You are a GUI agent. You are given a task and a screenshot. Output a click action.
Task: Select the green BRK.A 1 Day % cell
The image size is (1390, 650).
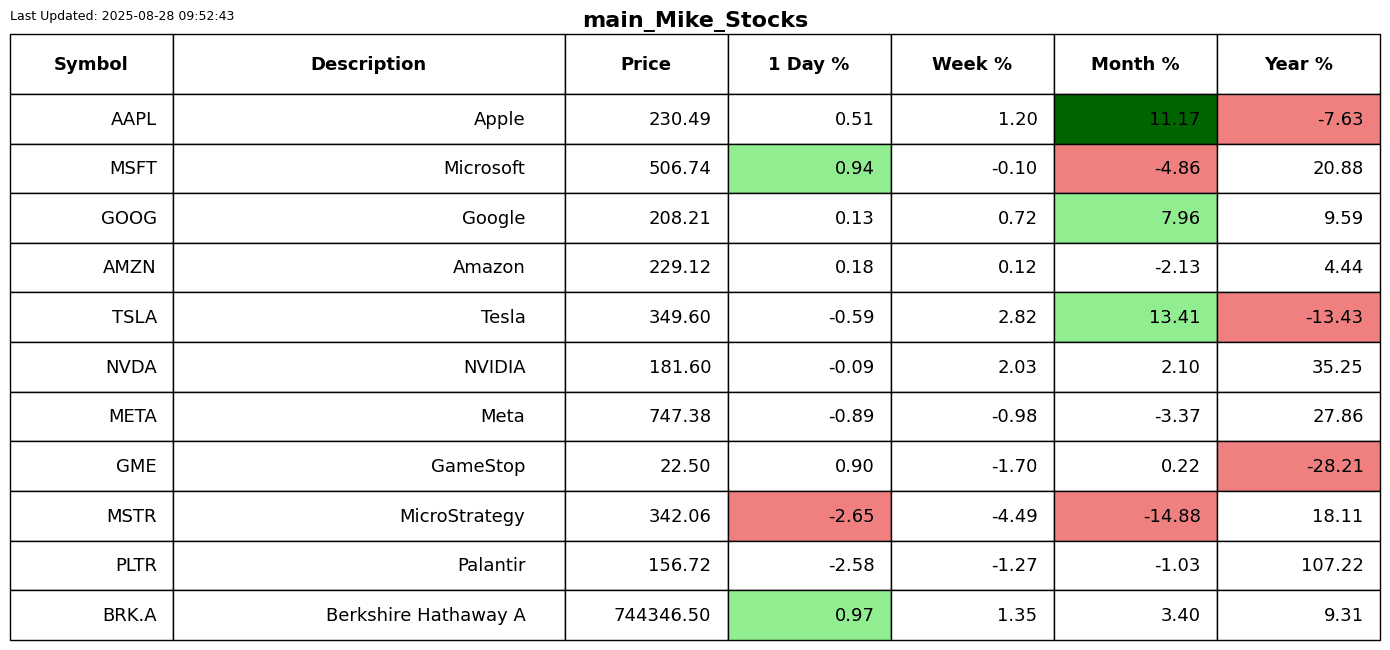click(809, 615)
